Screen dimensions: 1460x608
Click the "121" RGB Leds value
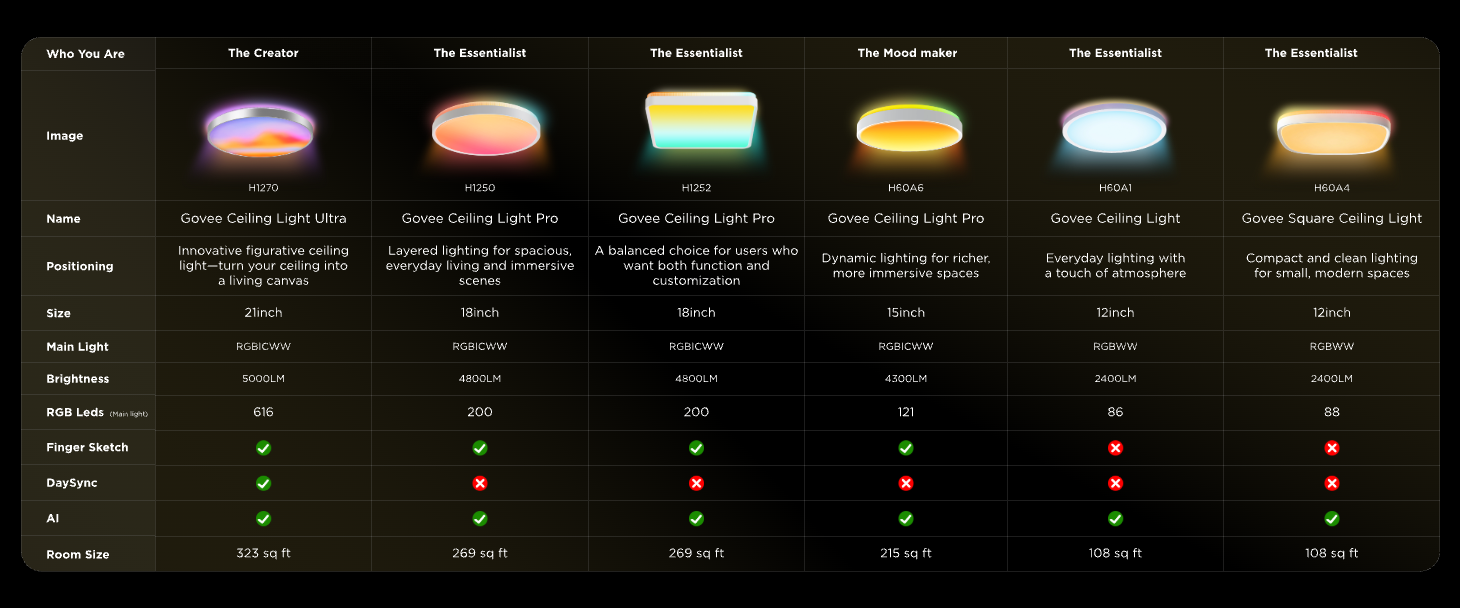tap(906, 412)
